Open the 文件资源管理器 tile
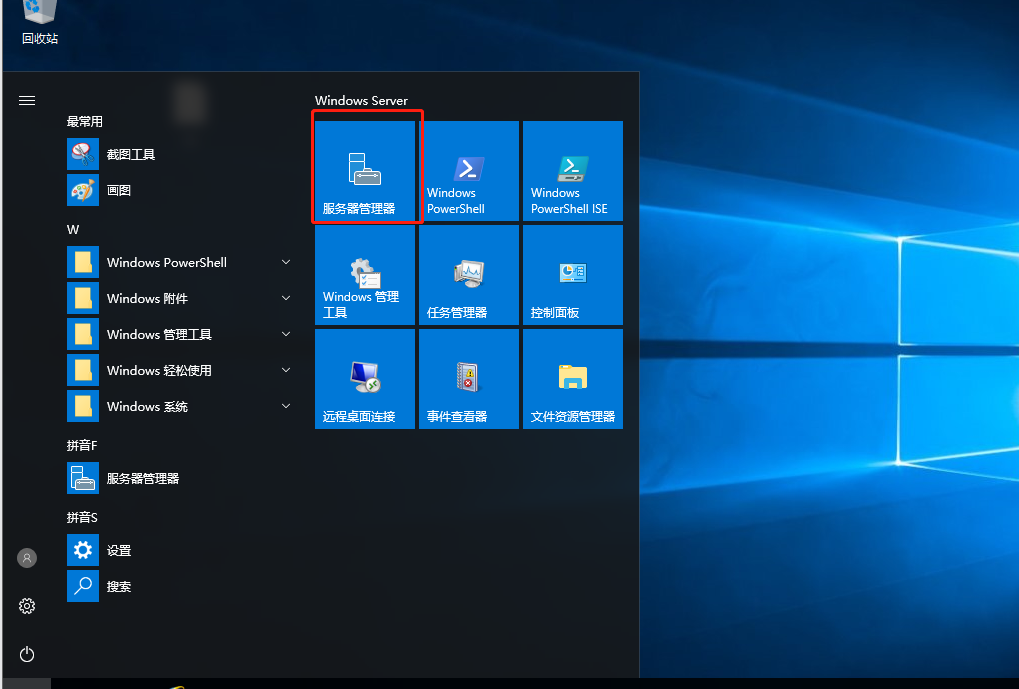The width and height of the screenshot is (1019, 689). click(573, 379)
